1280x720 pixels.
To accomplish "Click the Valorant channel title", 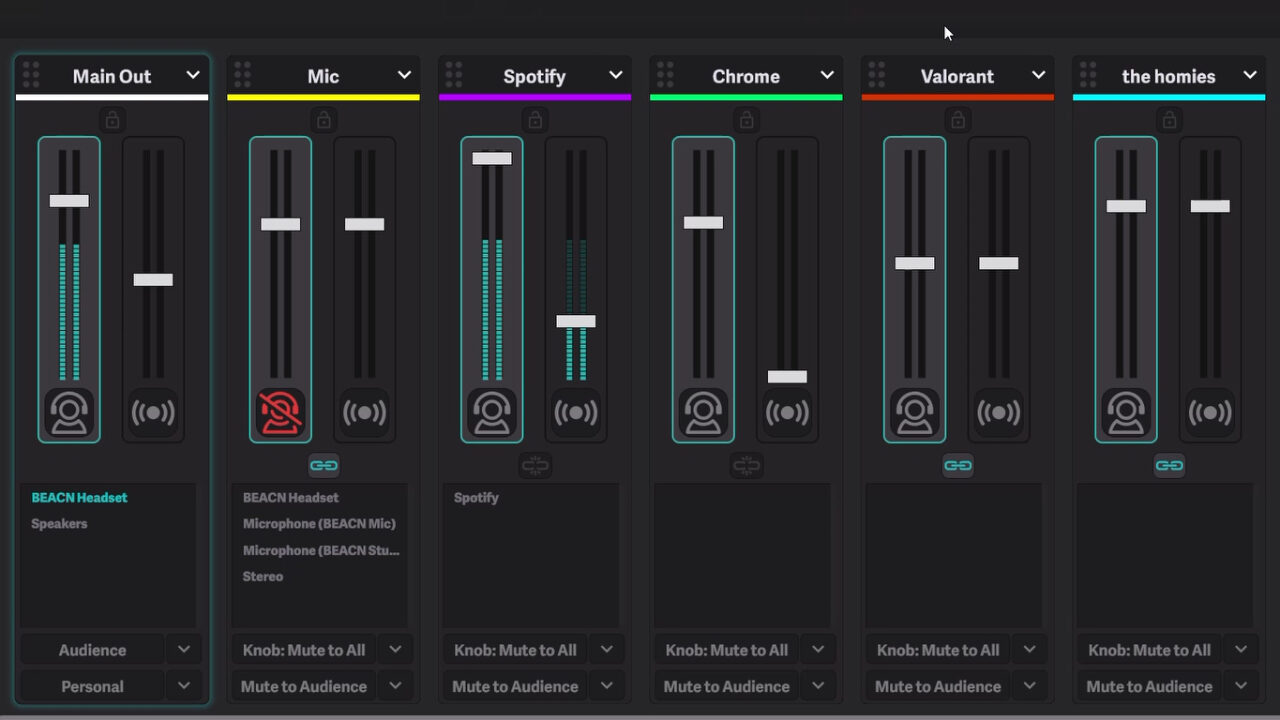I will coord(957,76).
